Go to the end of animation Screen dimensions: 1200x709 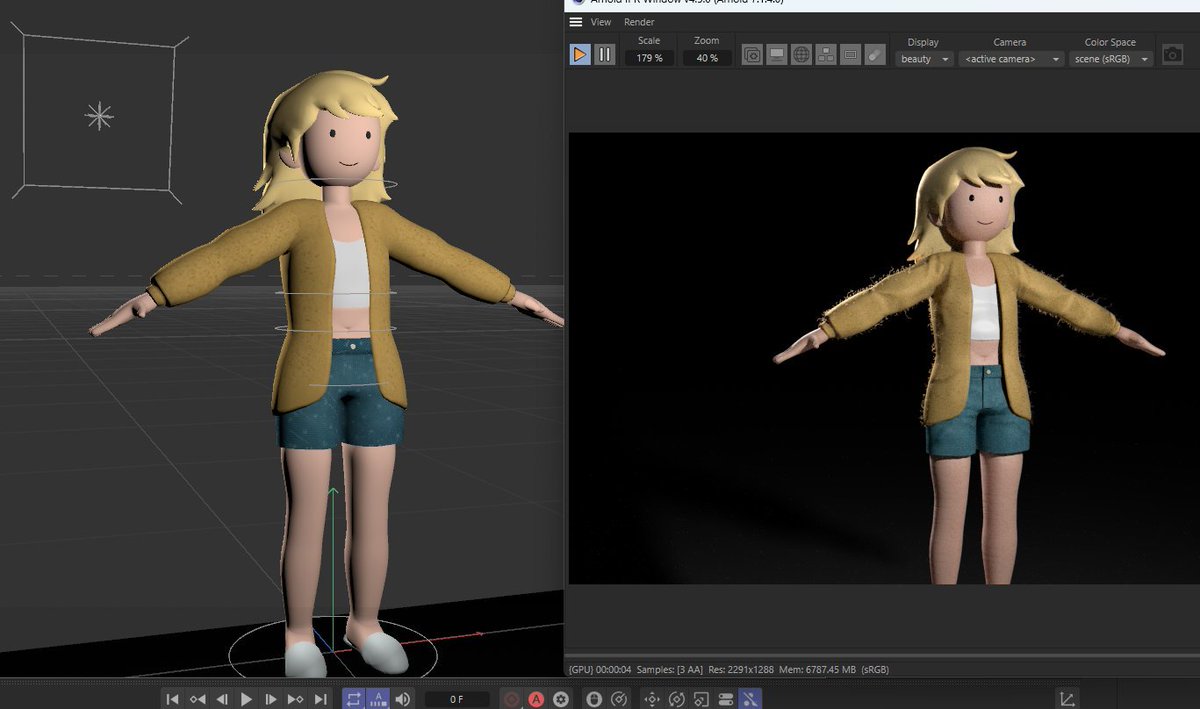pyautogui.click(x=321, y=699)
